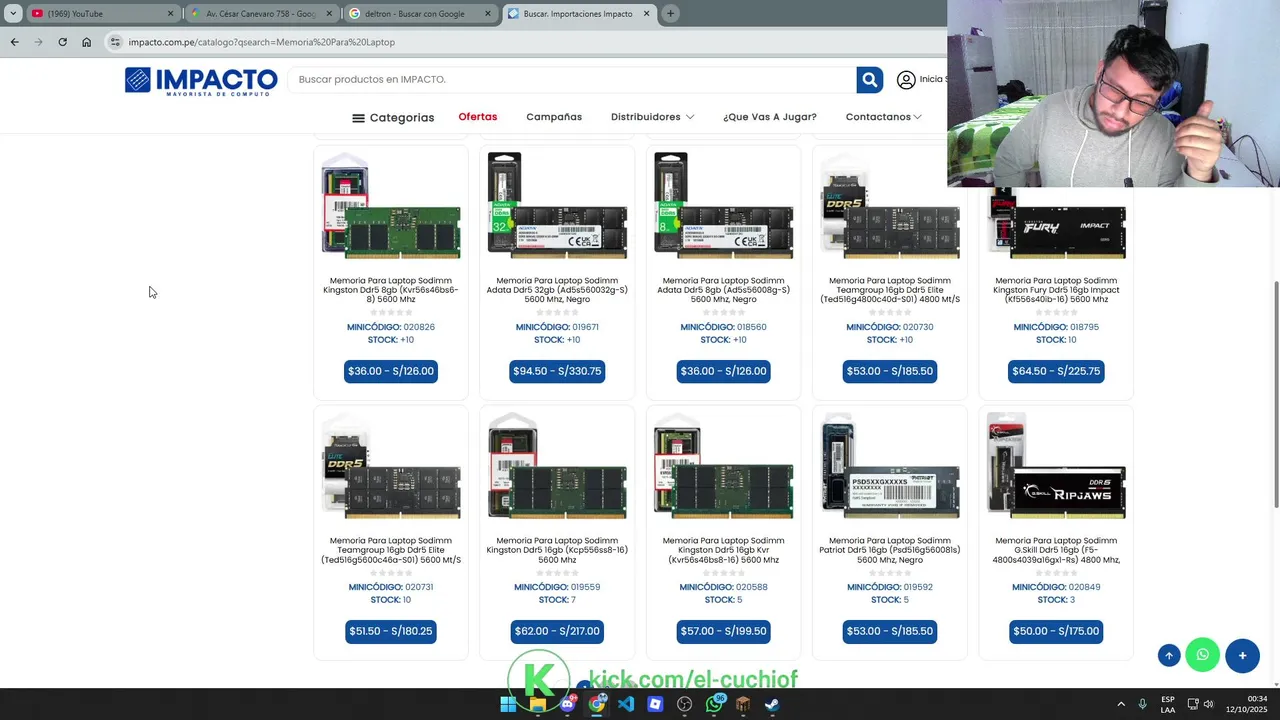Click the blue plus floating button
Image resolution: width=1280 pixels, height=720 pixels.
pos(1242,655)
